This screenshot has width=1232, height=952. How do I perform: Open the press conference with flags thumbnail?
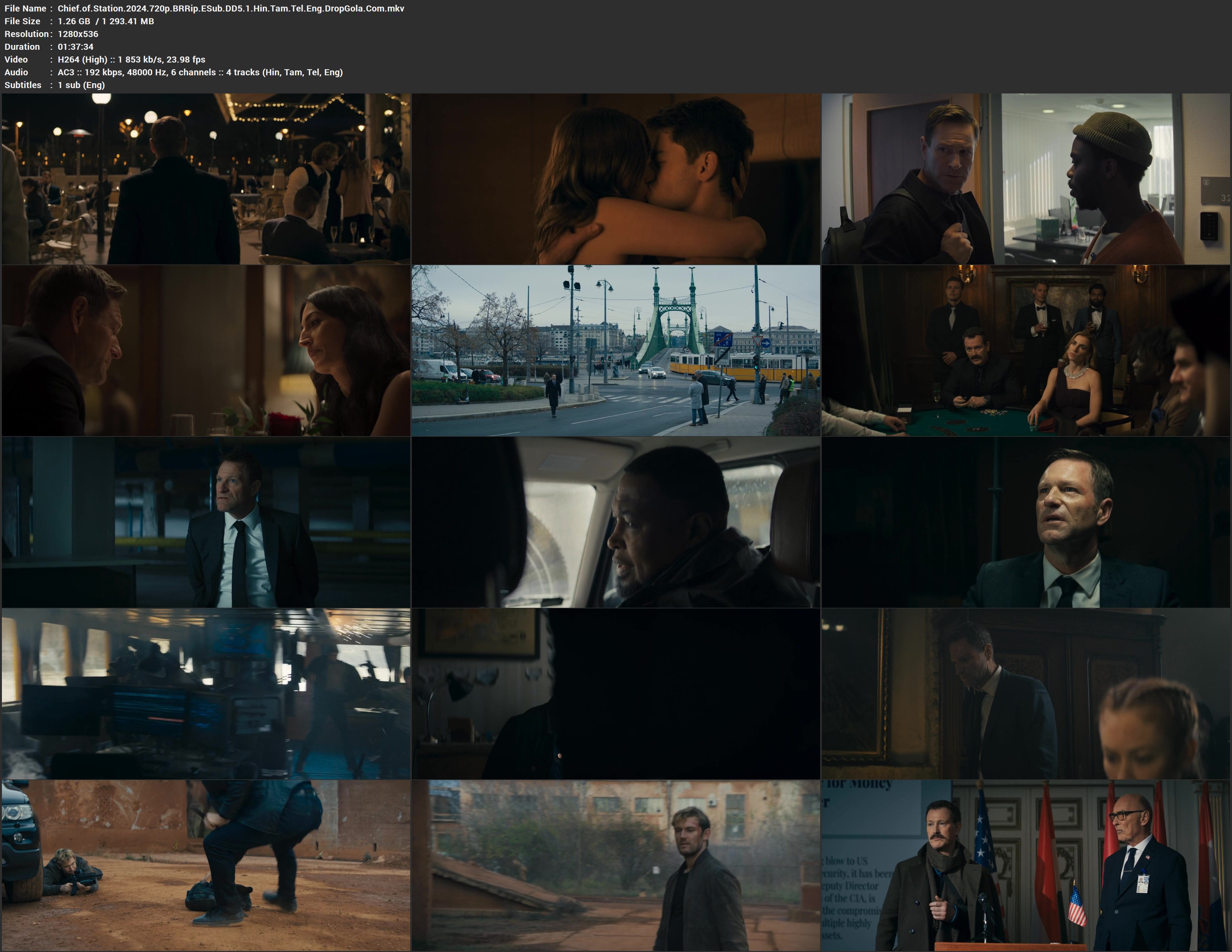[x=1026, y=866]
